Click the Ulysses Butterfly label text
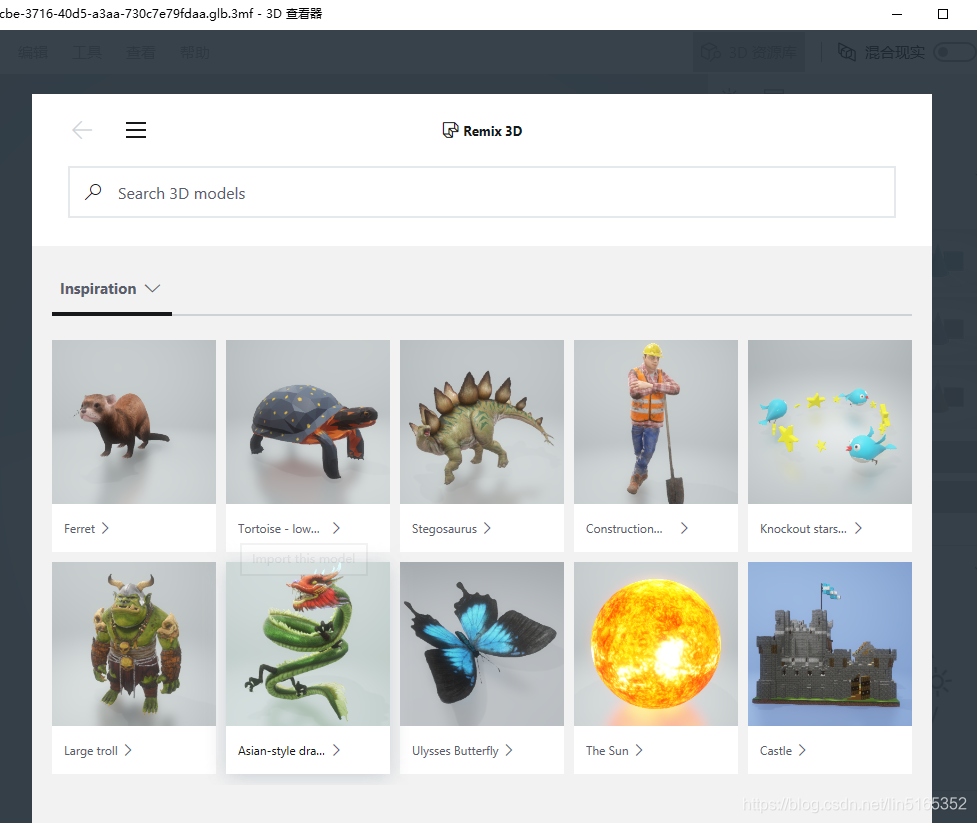The width and height of the screenshot is (977, 823). (455, 751)
